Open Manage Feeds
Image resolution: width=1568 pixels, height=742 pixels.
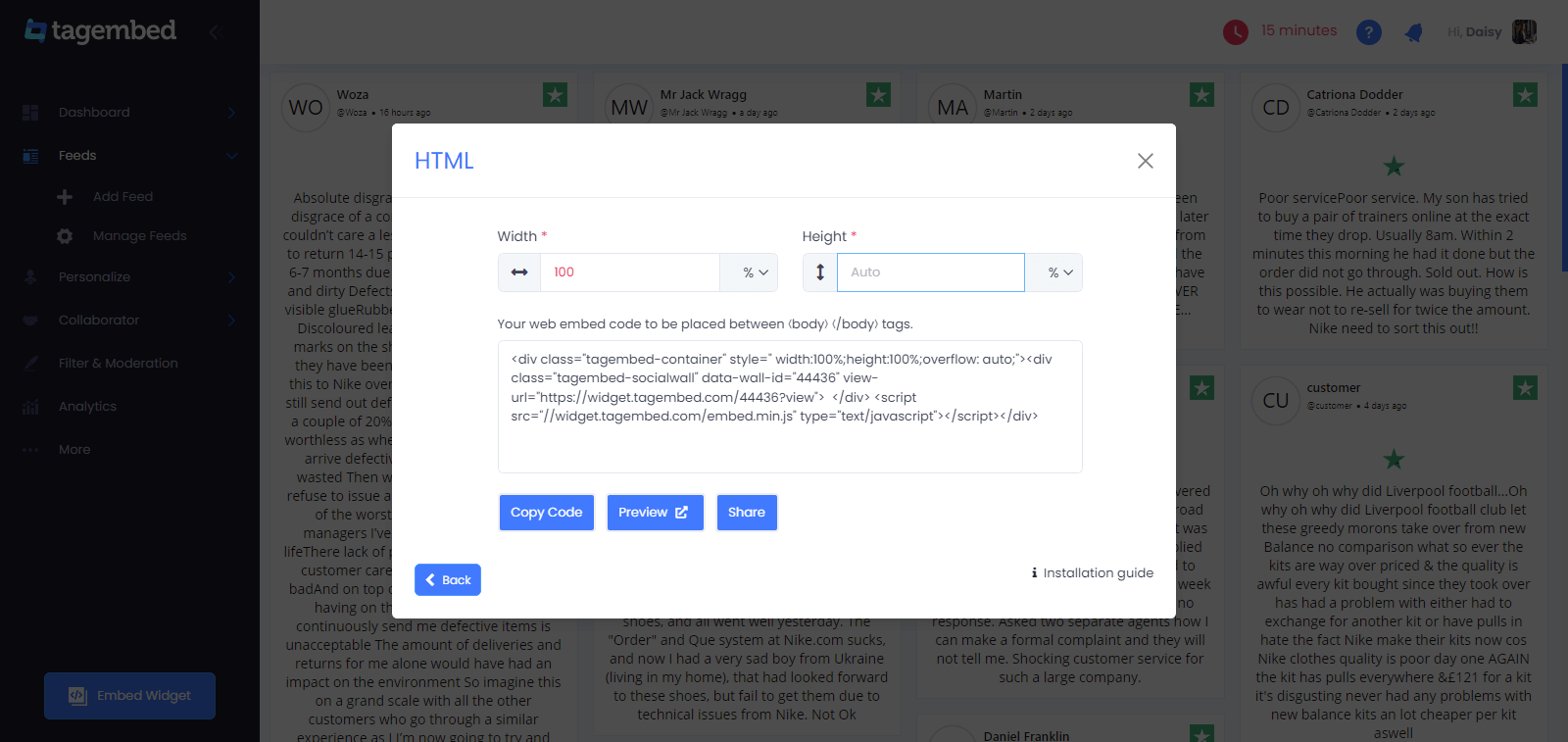click(x=139, y=236)
